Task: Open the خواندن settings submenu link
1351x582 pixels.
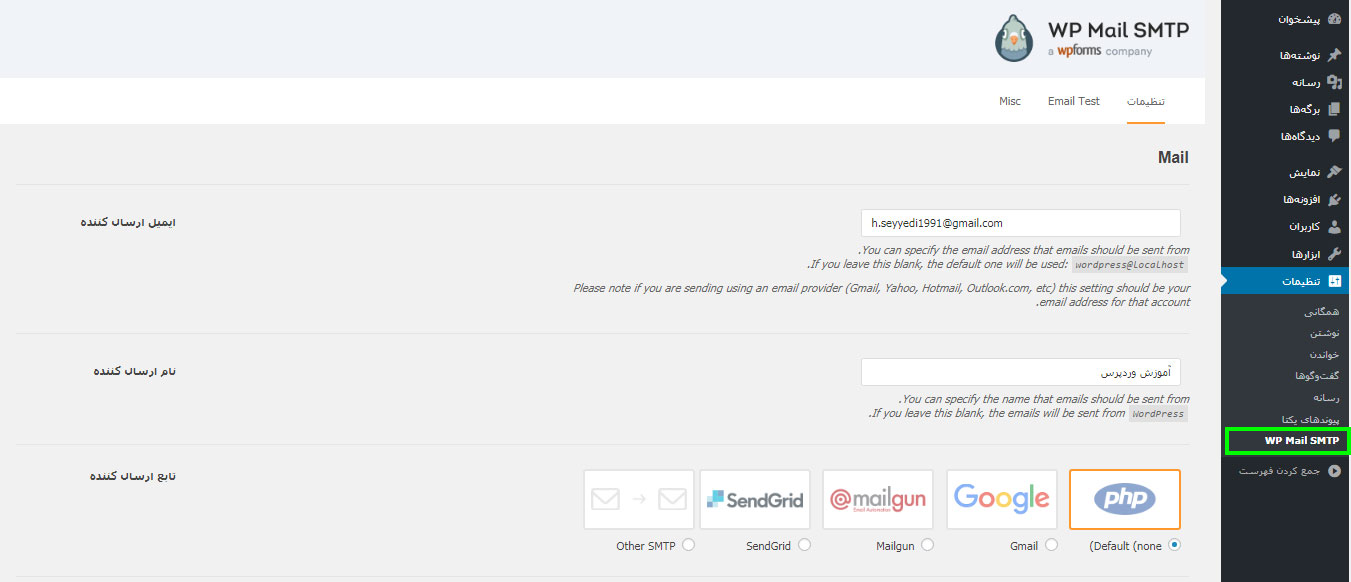Action: (x=1323, y=354)
